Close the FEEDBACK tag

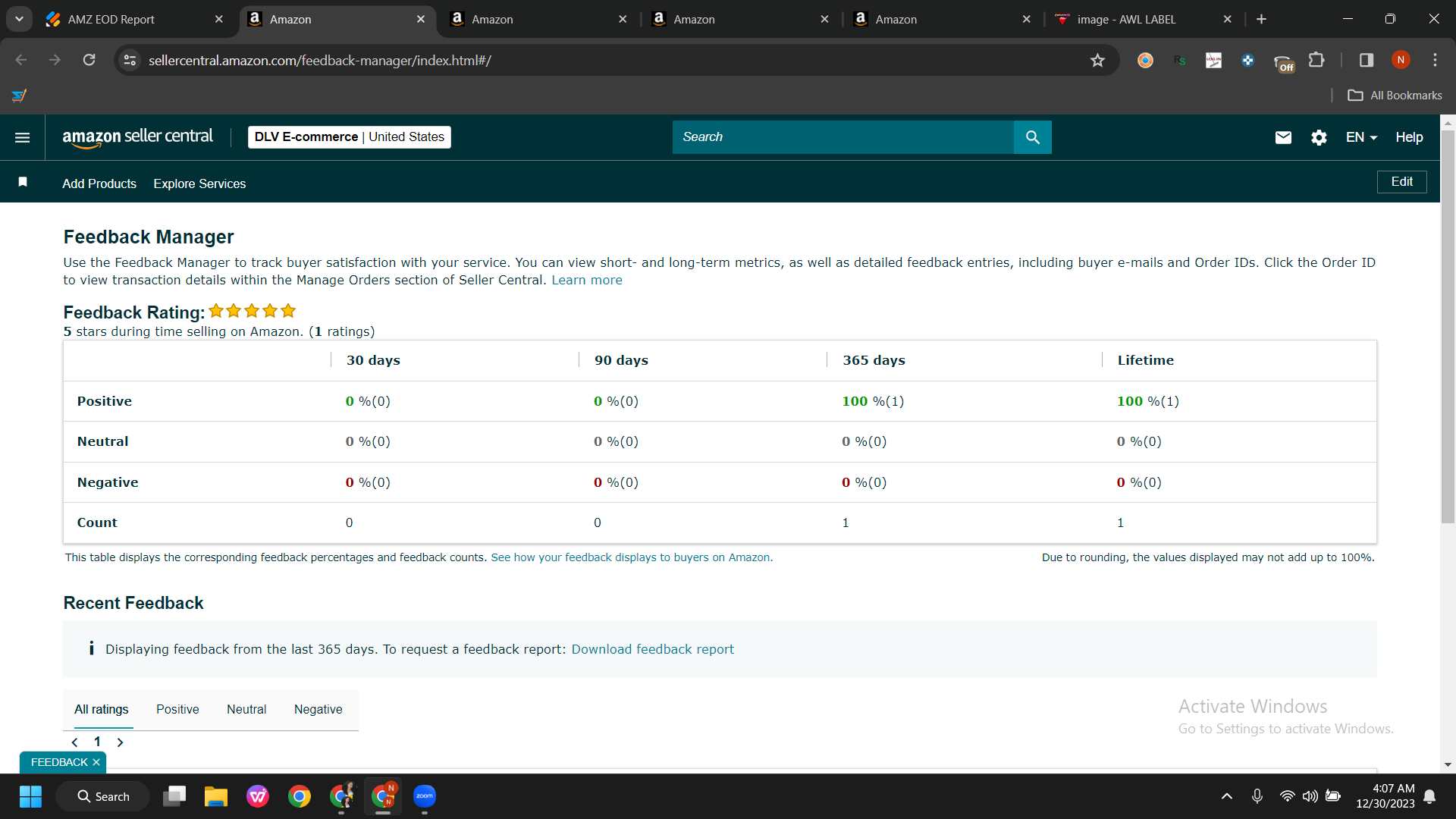pos(96,762)
